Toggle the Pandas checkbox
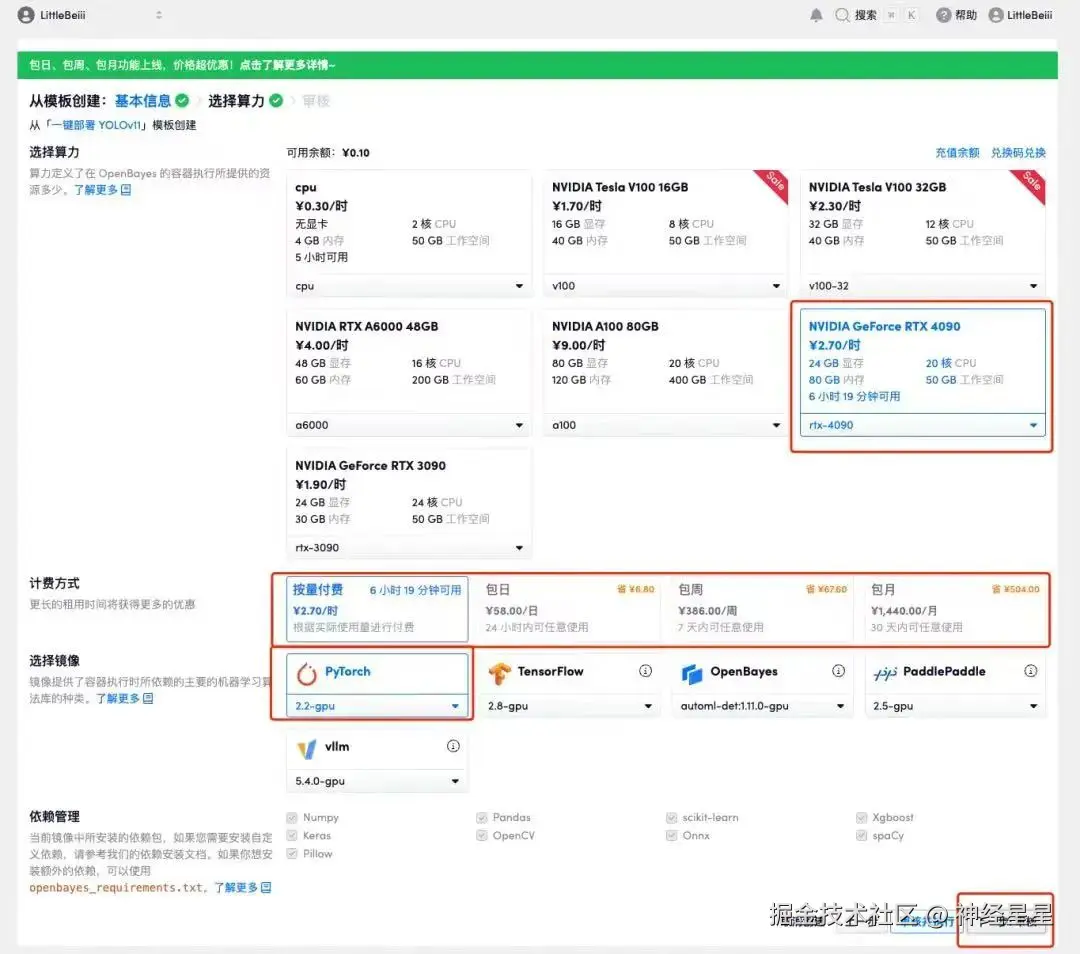1080x954 pixels. tap(481, 818)
